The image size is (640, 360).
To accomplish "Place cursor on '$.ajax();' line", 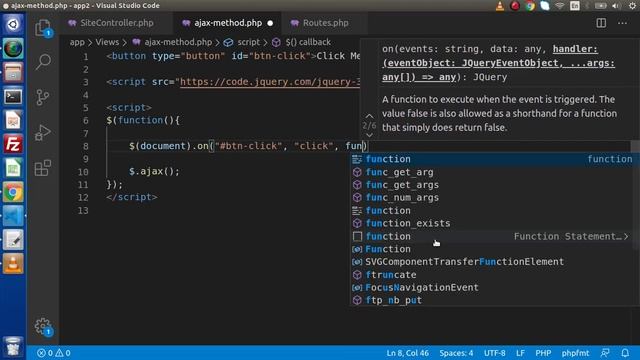I will [x=154, y=171].
